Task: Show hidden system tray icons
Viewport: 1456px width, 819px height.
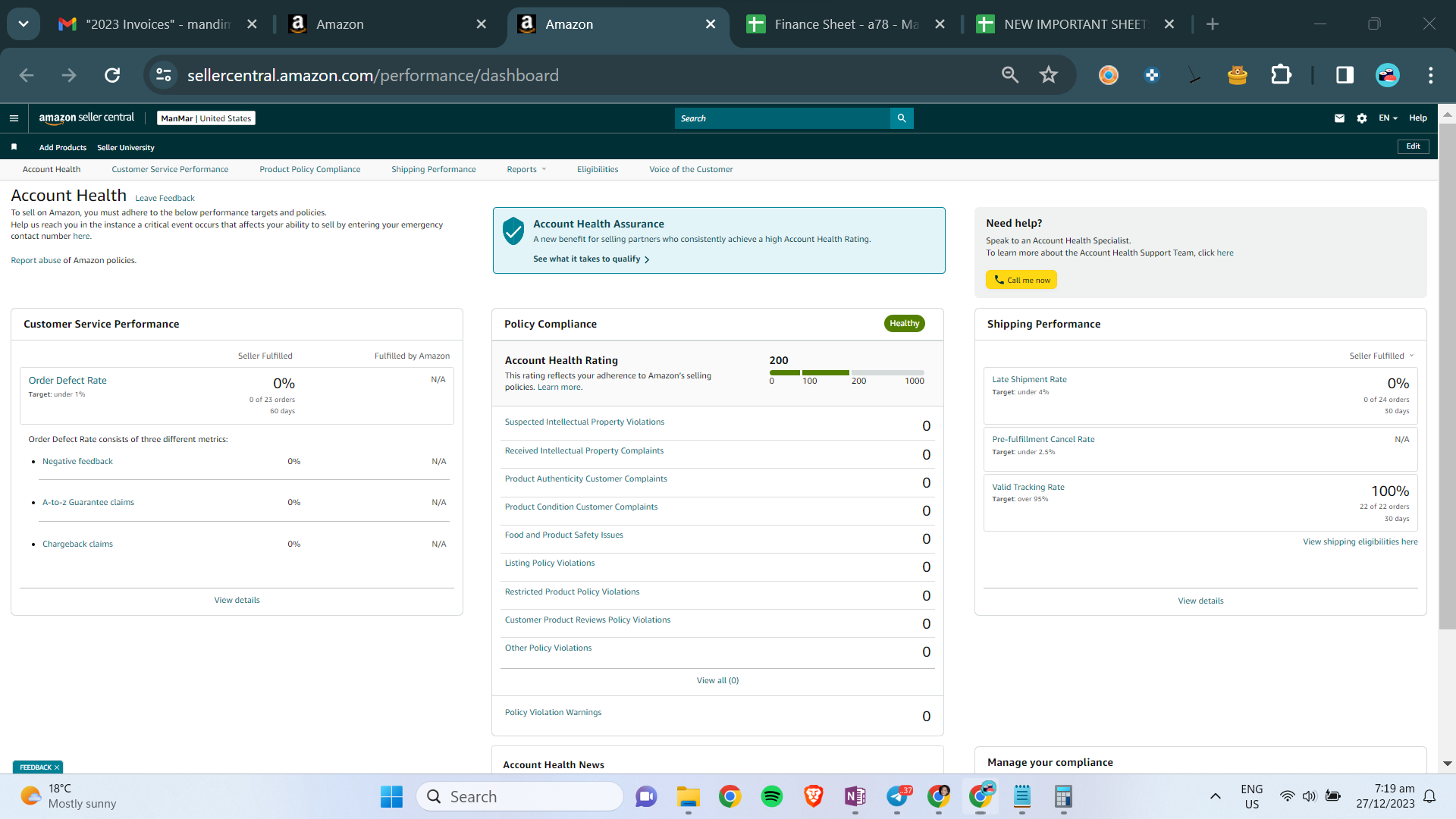Action: pyautogui.click(x=1215, y=796)
